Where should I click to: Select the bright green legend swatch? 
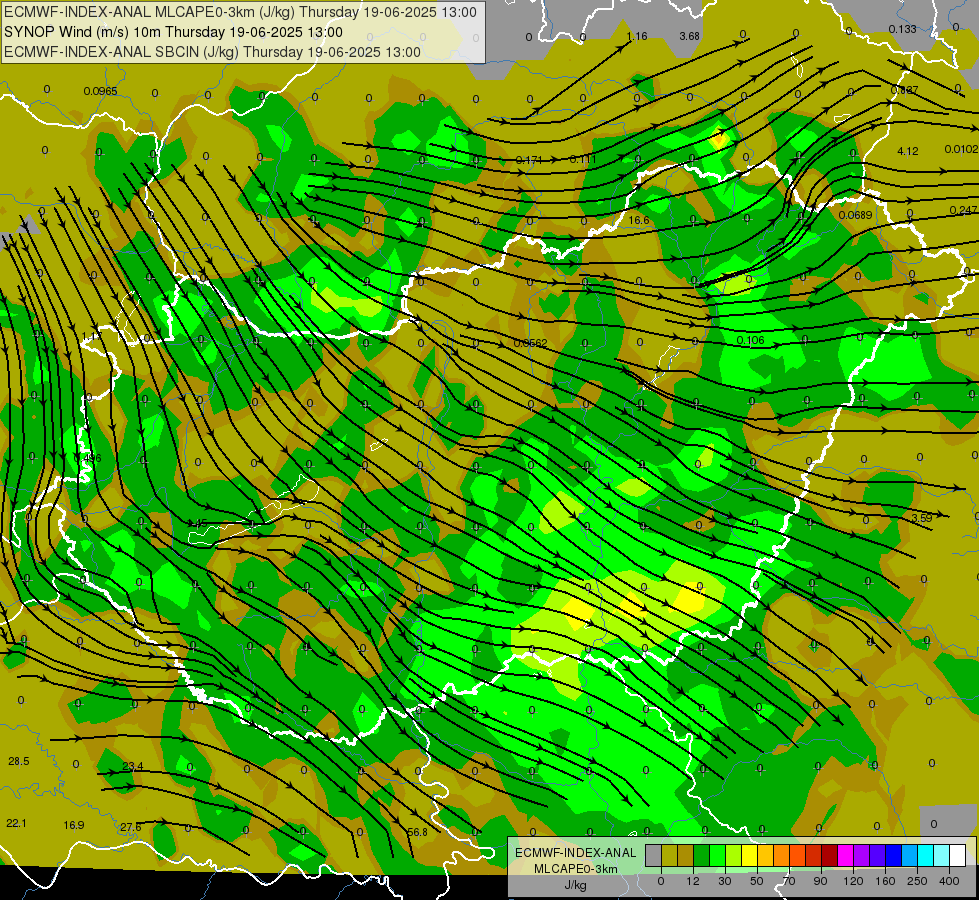[717, 855]
